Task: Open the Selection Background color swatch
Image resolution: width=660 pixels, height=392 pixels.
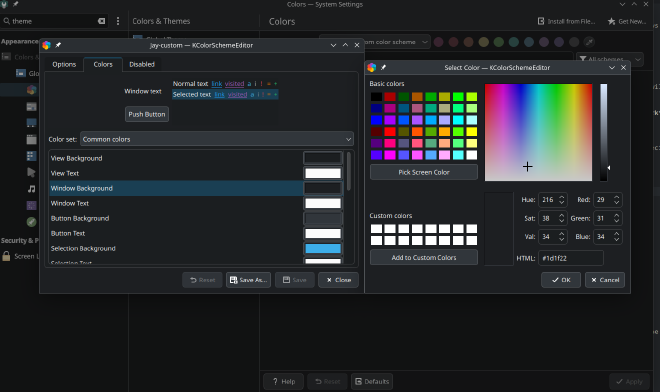Action: (x=323, y=248)
